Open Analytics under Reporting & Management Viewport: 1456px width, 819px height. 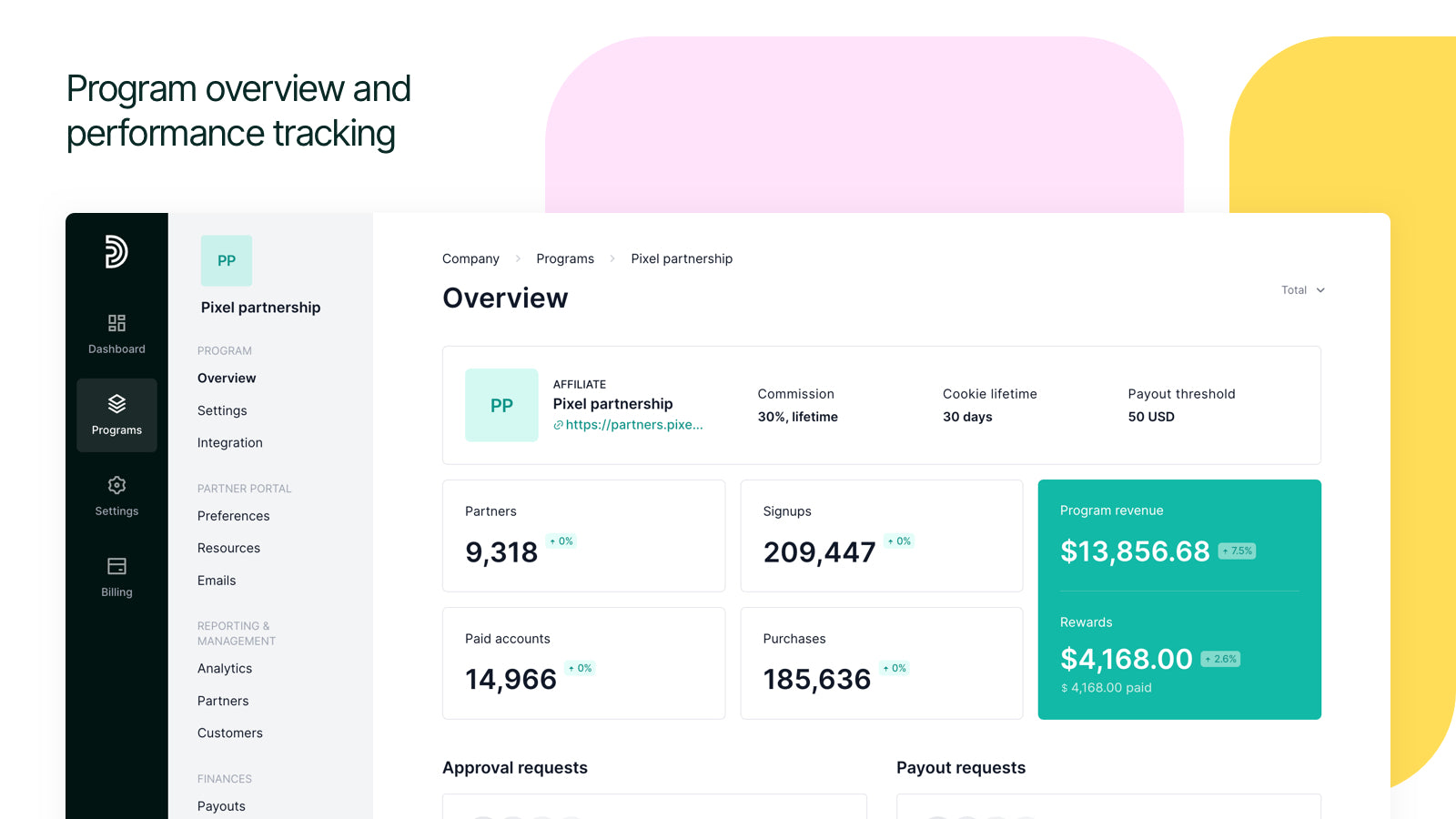[224, 668]
